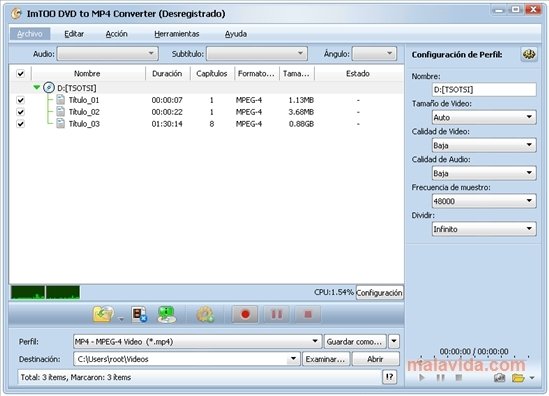Open the Perfil MP4 format dropdown
Image resolution: width=549 pixels, height=396 pixels.
197,341
